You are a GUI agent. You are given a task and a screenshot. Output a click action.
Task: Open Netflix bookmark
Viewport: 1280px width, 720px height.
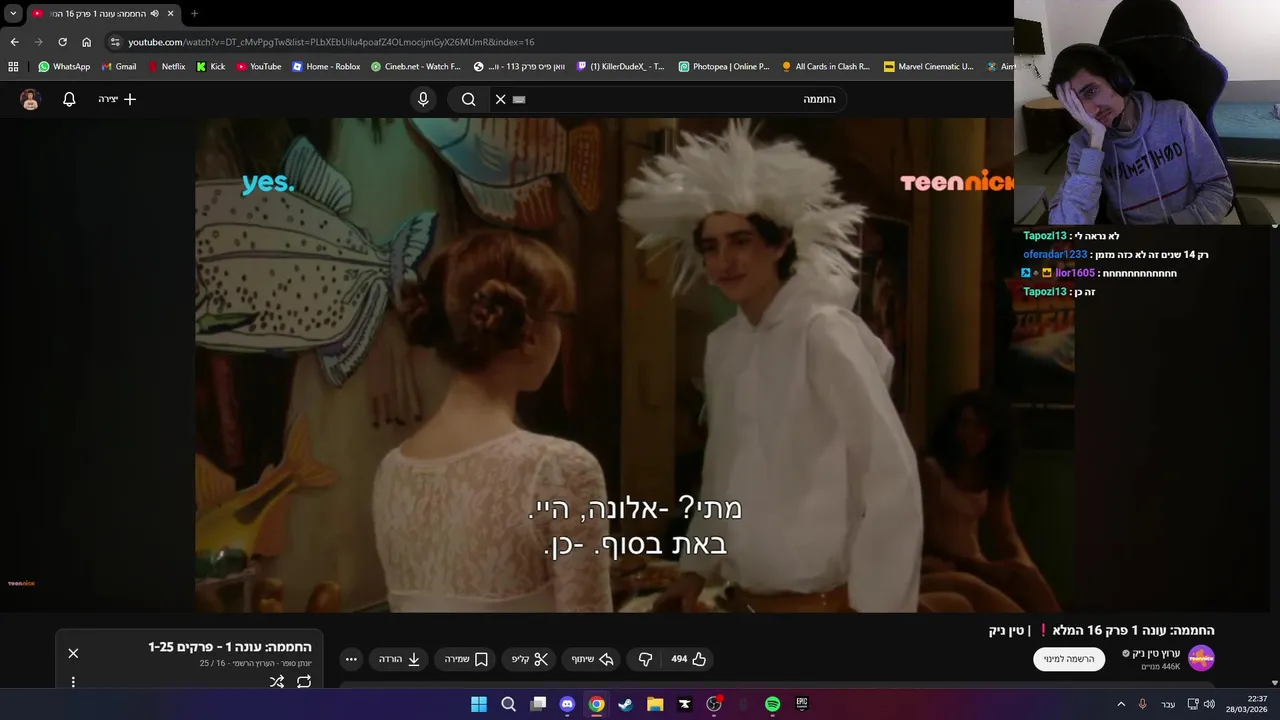(166, 67)
